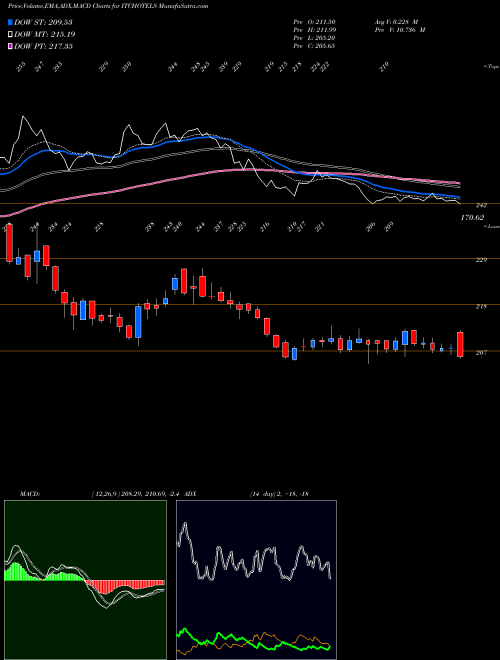
Task: Click the ADX heading label
Action: [191, 493]
